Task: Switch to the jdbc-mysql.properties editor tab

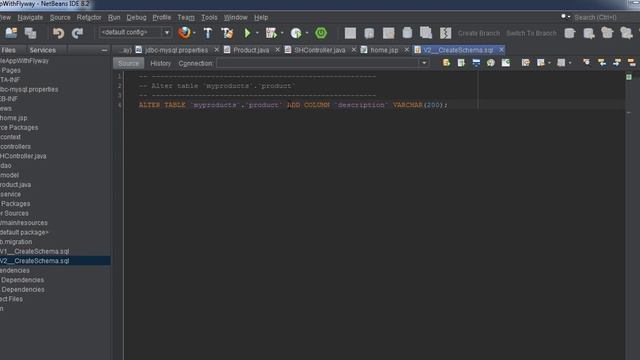Action: click(x=176, y=50)
